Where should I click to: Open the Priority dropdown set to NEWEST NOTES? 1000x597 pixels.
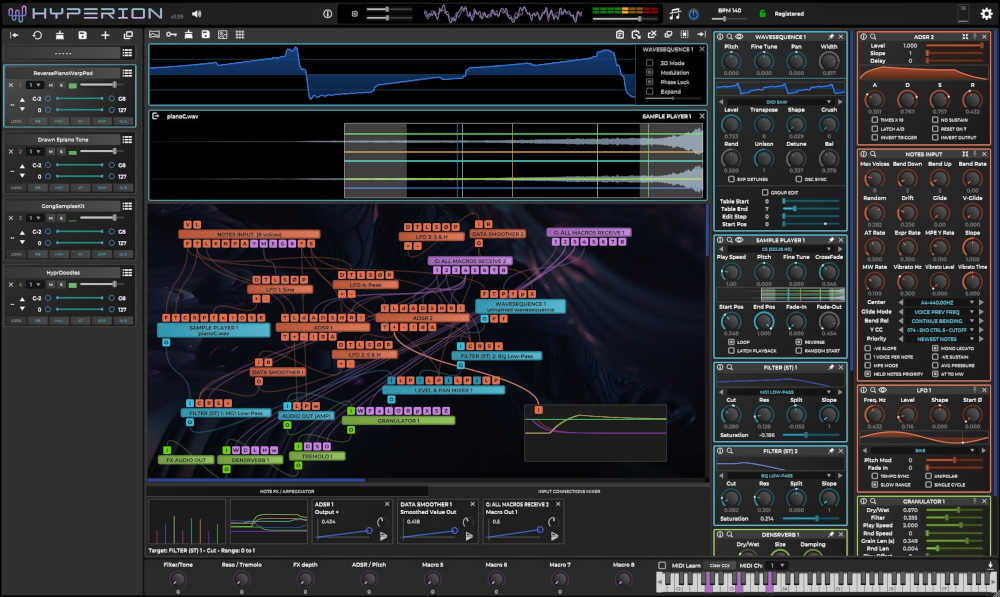click(938, 338)
